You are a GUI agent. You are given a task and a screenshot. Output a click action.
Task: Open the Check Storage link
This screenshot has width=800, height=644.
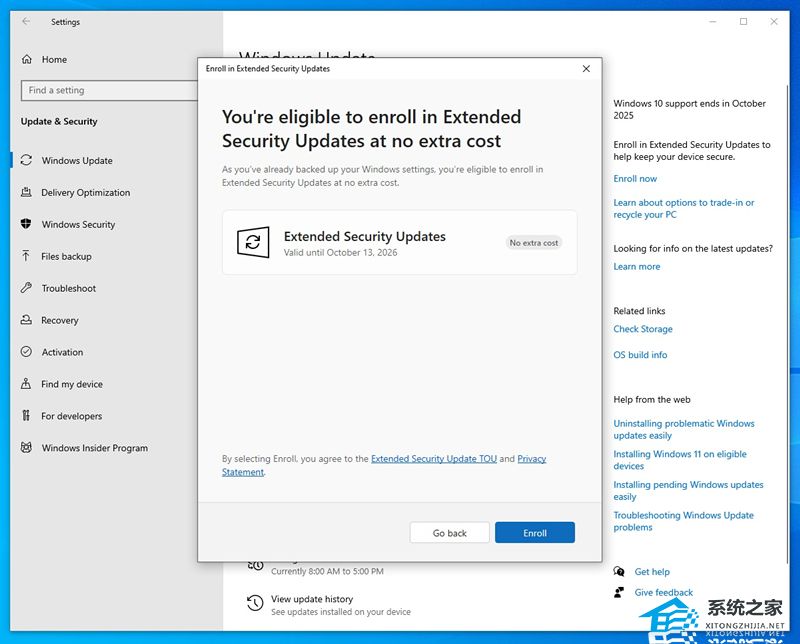643,329
